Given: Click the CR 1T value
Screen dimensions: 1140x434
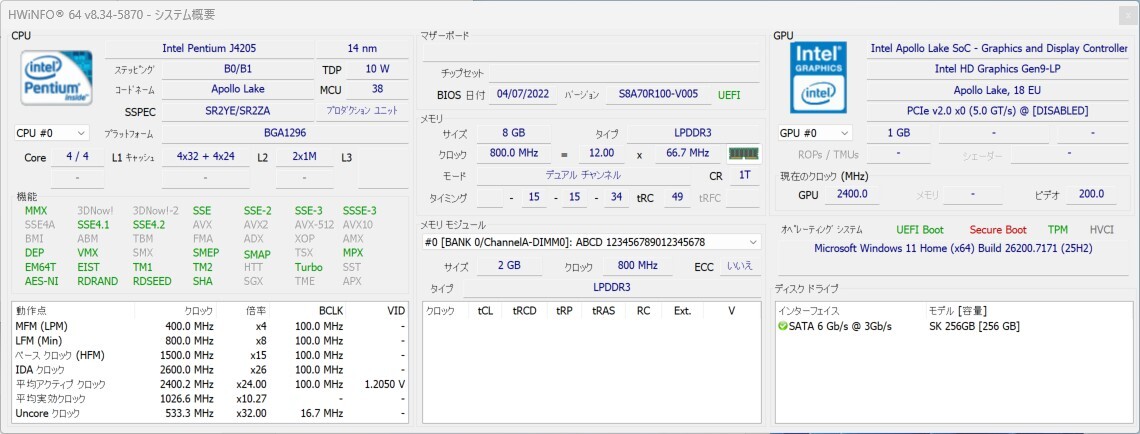Looking at the screenshot, I should tap(744, 175).
